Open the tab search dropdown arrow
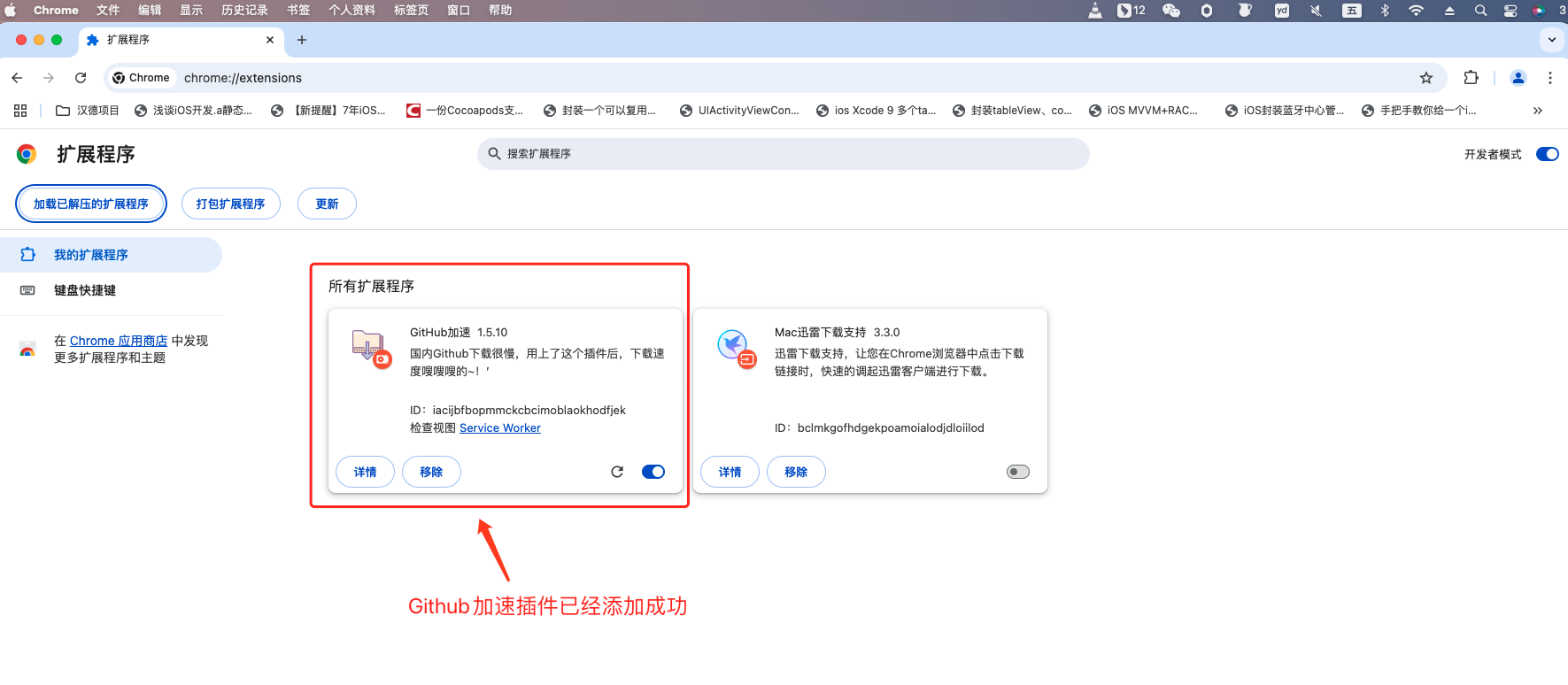This screenshot has width=1568, height=685. point(1551,40)
